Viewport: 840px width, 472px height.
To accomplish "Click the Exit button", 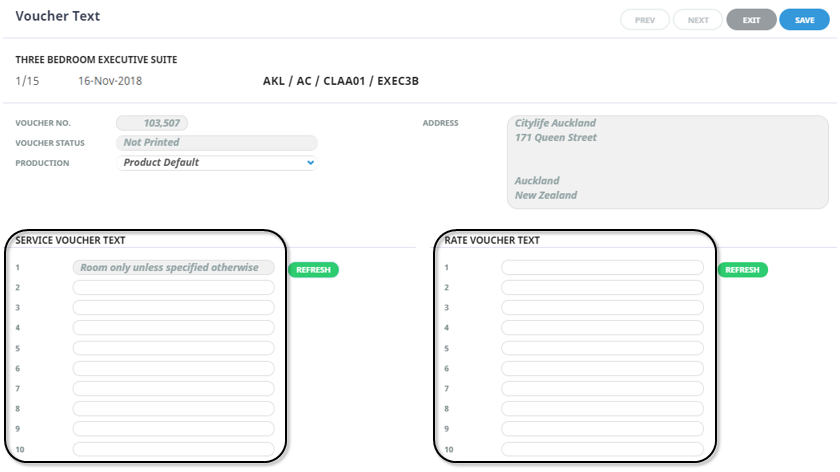I will click(751, 20).
